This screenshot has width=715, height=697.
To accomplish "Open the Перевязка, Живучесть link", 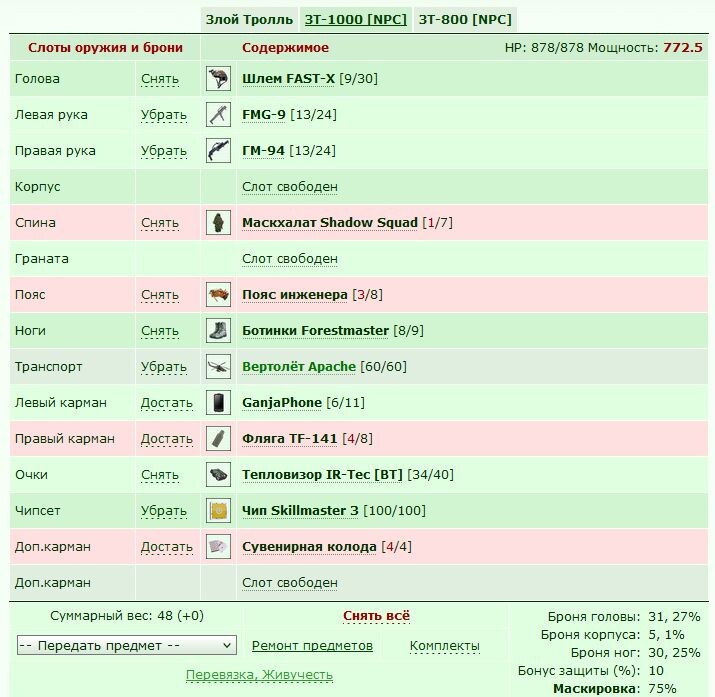I will tap(259, 675).
